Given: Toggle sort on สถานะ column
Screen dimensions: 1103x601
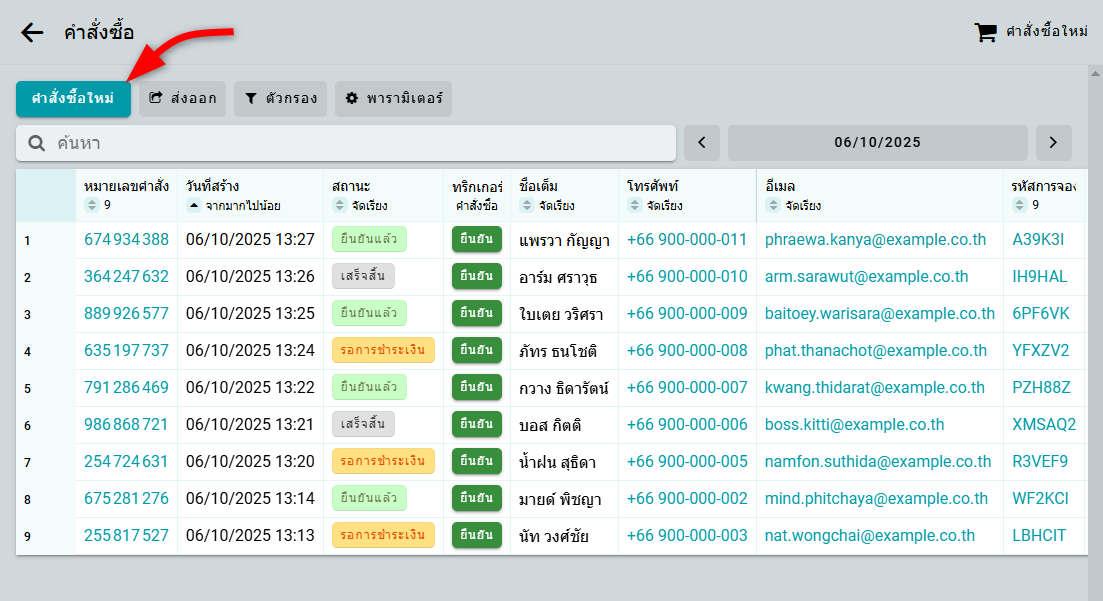Looking at the screenshot, I should click(x=340, y=205).
